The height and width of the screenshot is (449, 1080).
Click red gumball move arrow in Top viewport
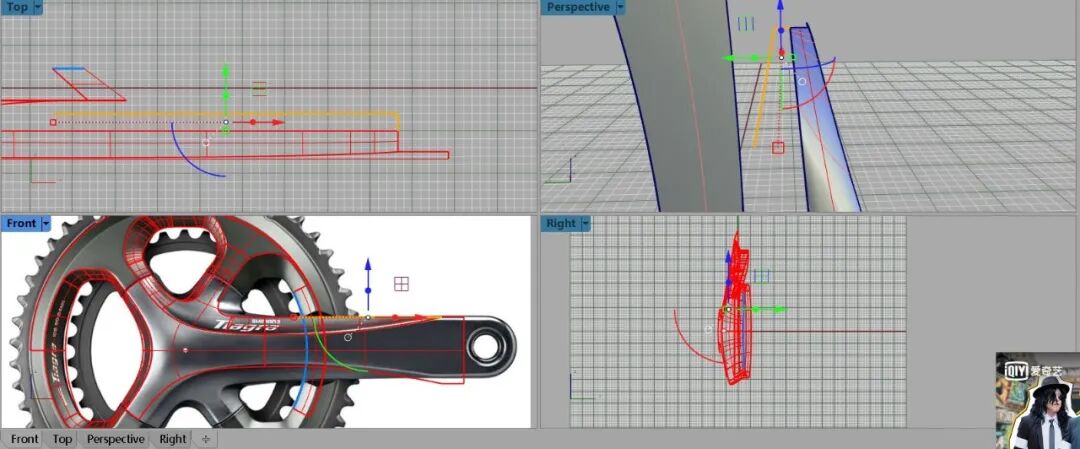click(278, 122)
